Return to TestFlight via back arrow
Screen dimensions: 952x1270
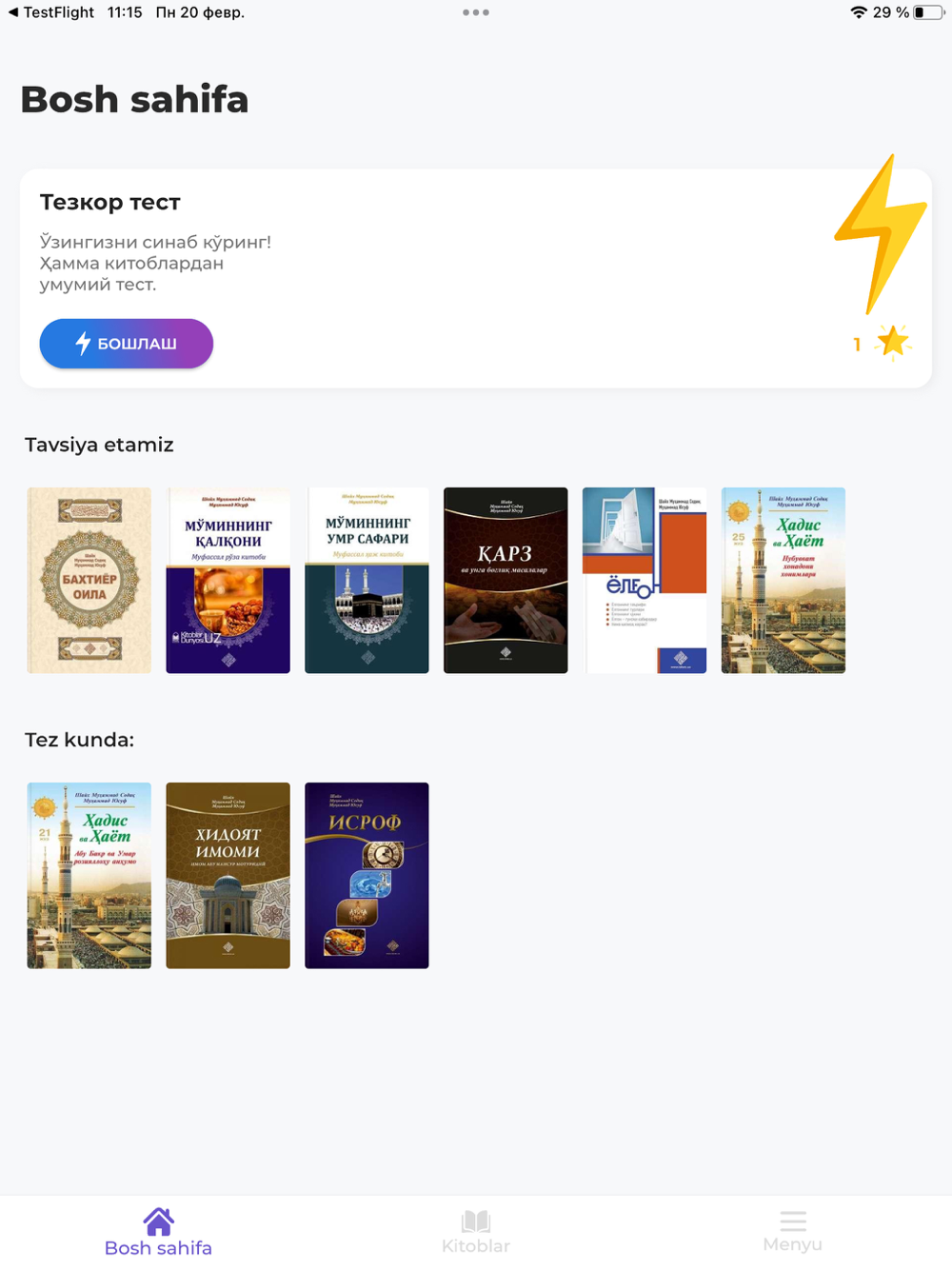coord(13,12)
